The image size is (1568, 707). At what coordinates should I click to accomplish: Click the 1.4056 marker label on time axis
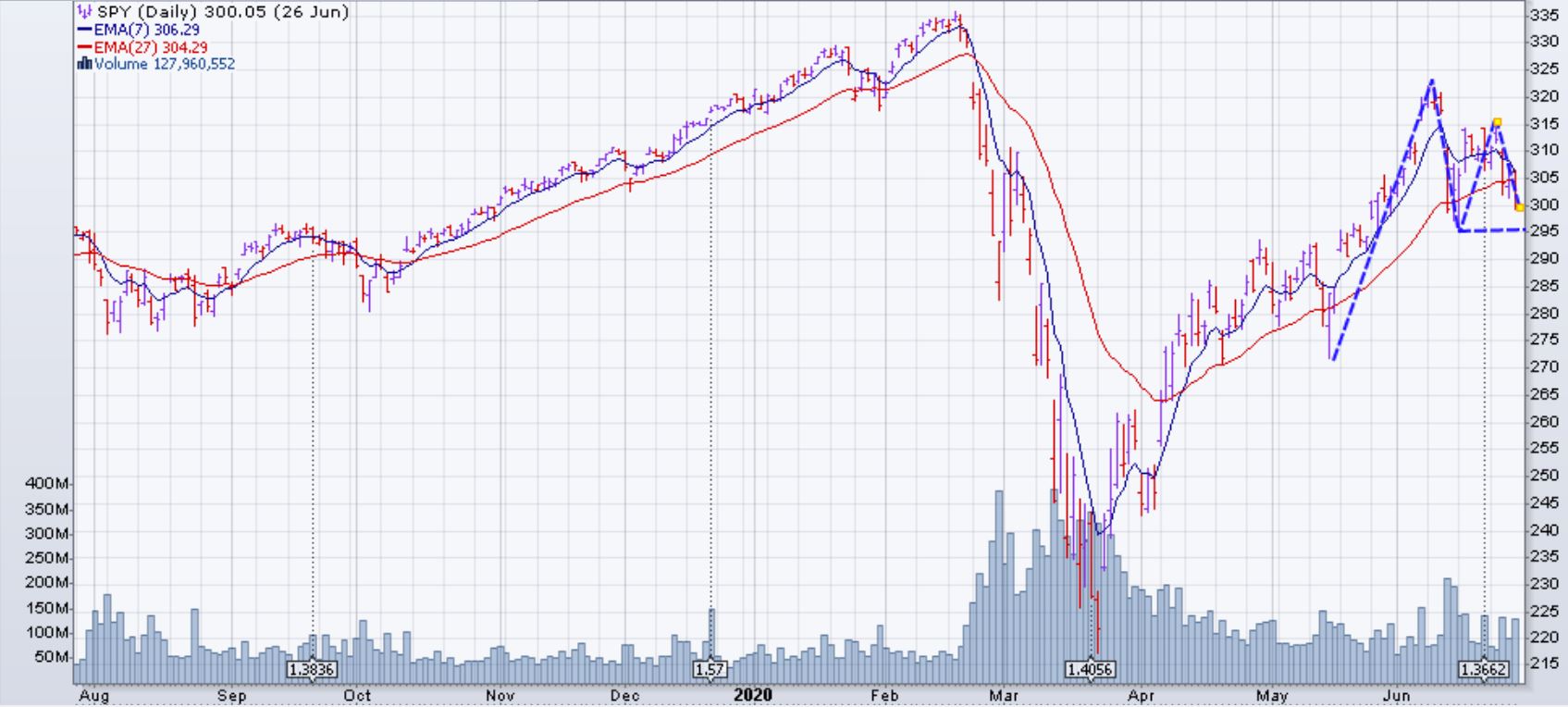point(1091,669)
